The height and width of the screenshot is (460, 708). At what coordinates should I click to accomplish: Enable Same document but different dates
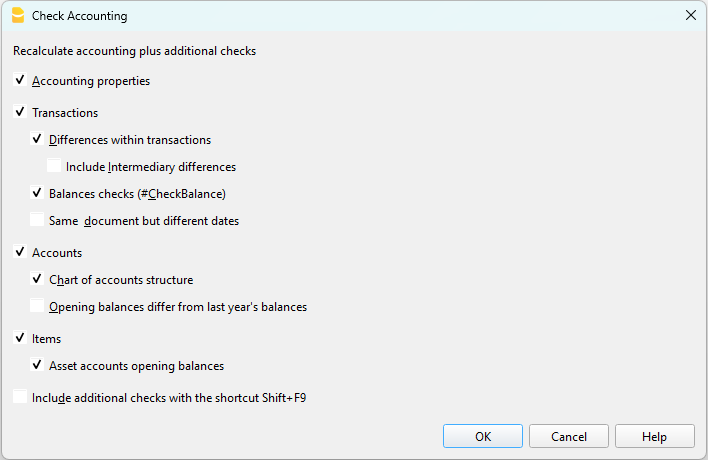(x=37, y=221)
